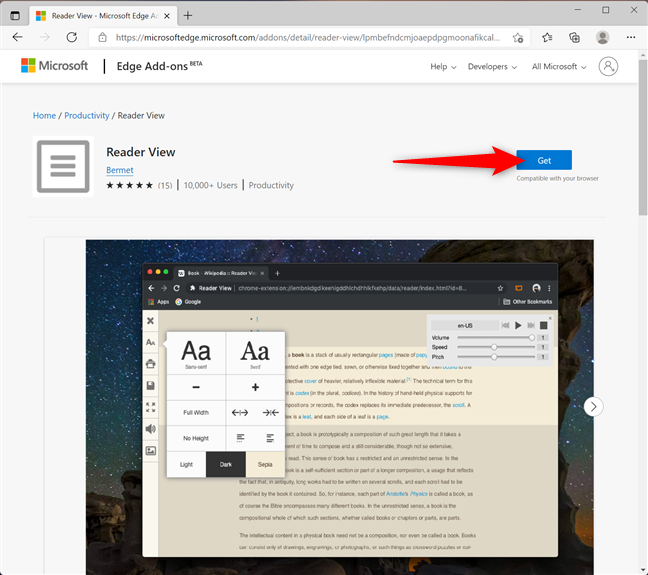The height and width of the screenshot is (575, 648).
Task: Click the Microsoft logo
Action: click(x=55, y=66)
